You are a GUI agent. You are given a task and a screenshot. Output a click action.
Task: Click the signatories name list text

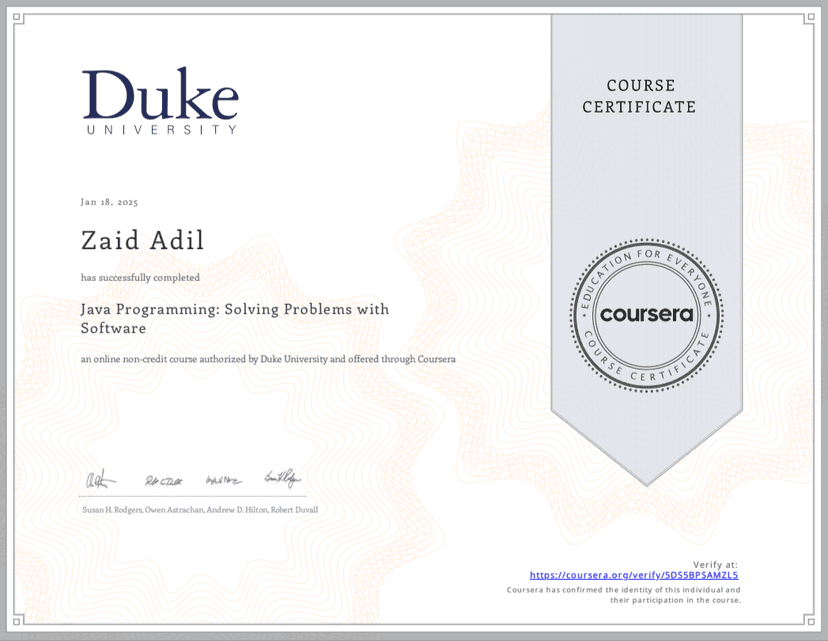point(199,509)
